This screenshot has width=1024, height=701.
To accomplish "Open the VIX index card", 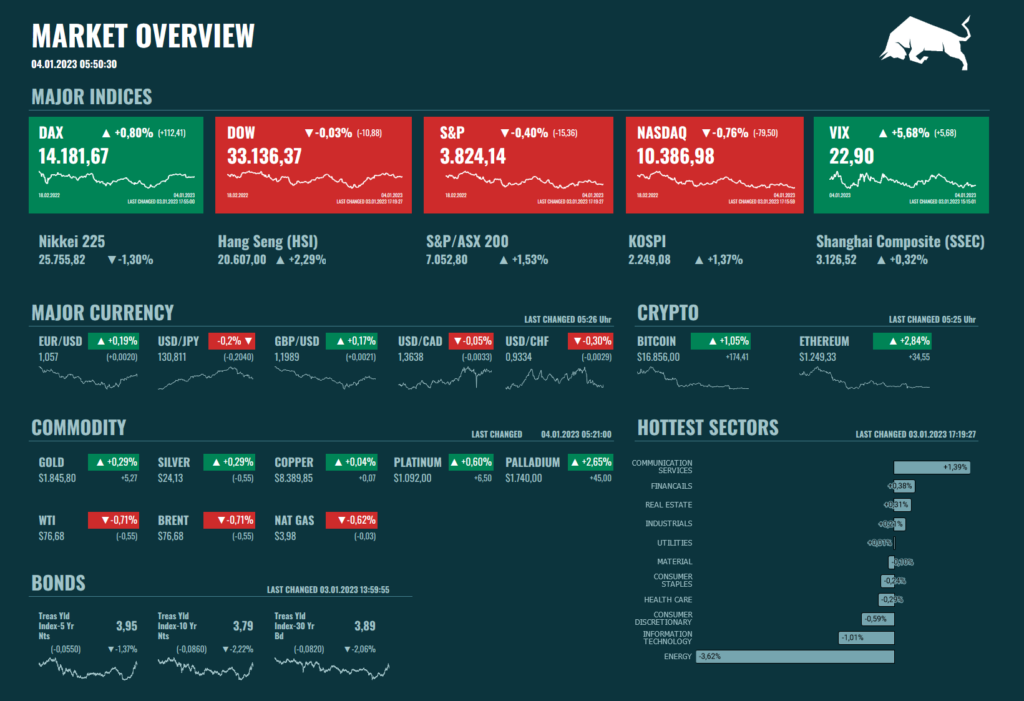I will (901, 165).
